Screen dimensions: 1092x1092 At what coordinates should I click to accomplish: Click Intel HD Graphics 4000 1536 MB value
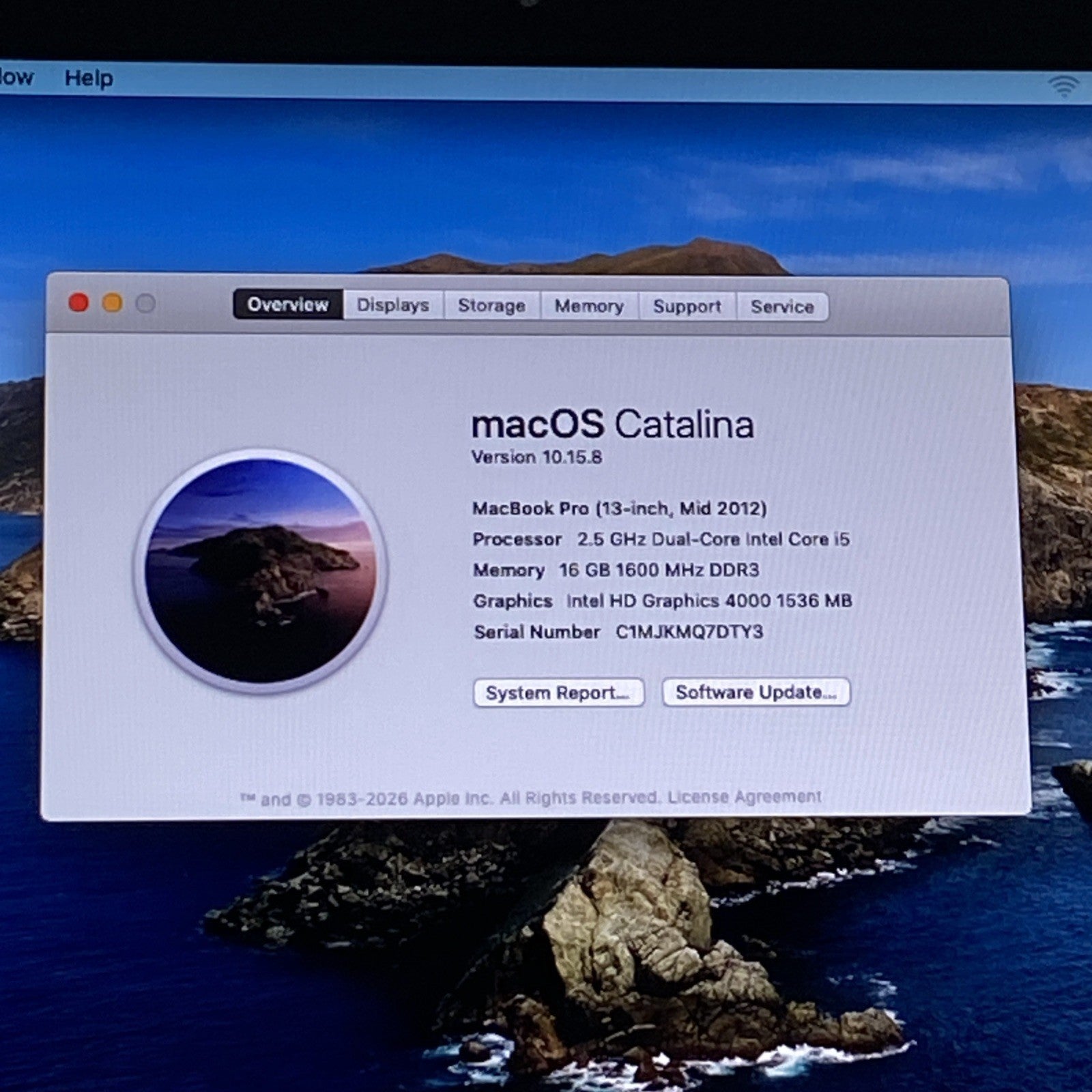coord(709,601)
